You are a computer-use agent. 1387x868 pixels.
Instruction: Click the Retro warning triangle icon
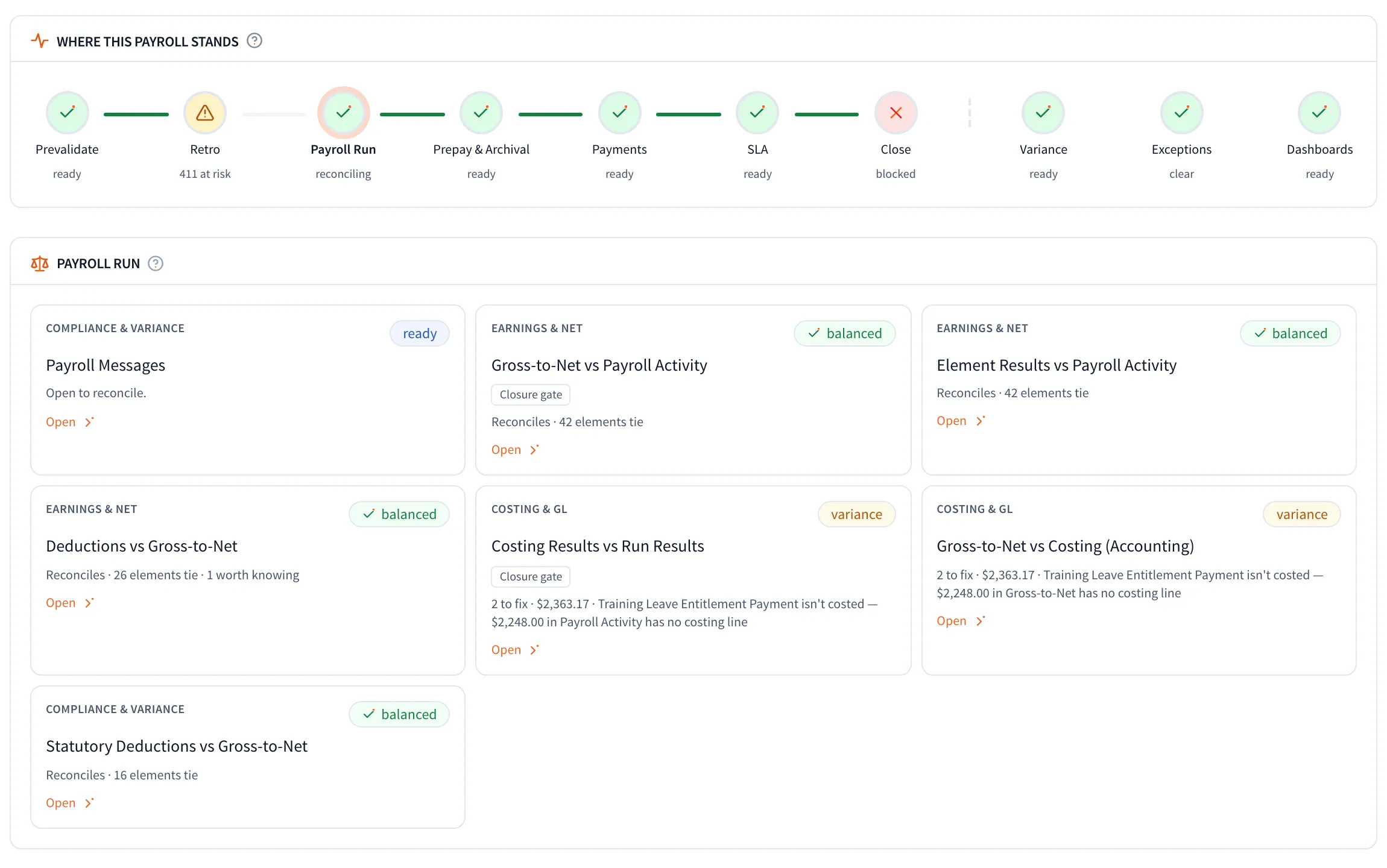tap(205, 113)
